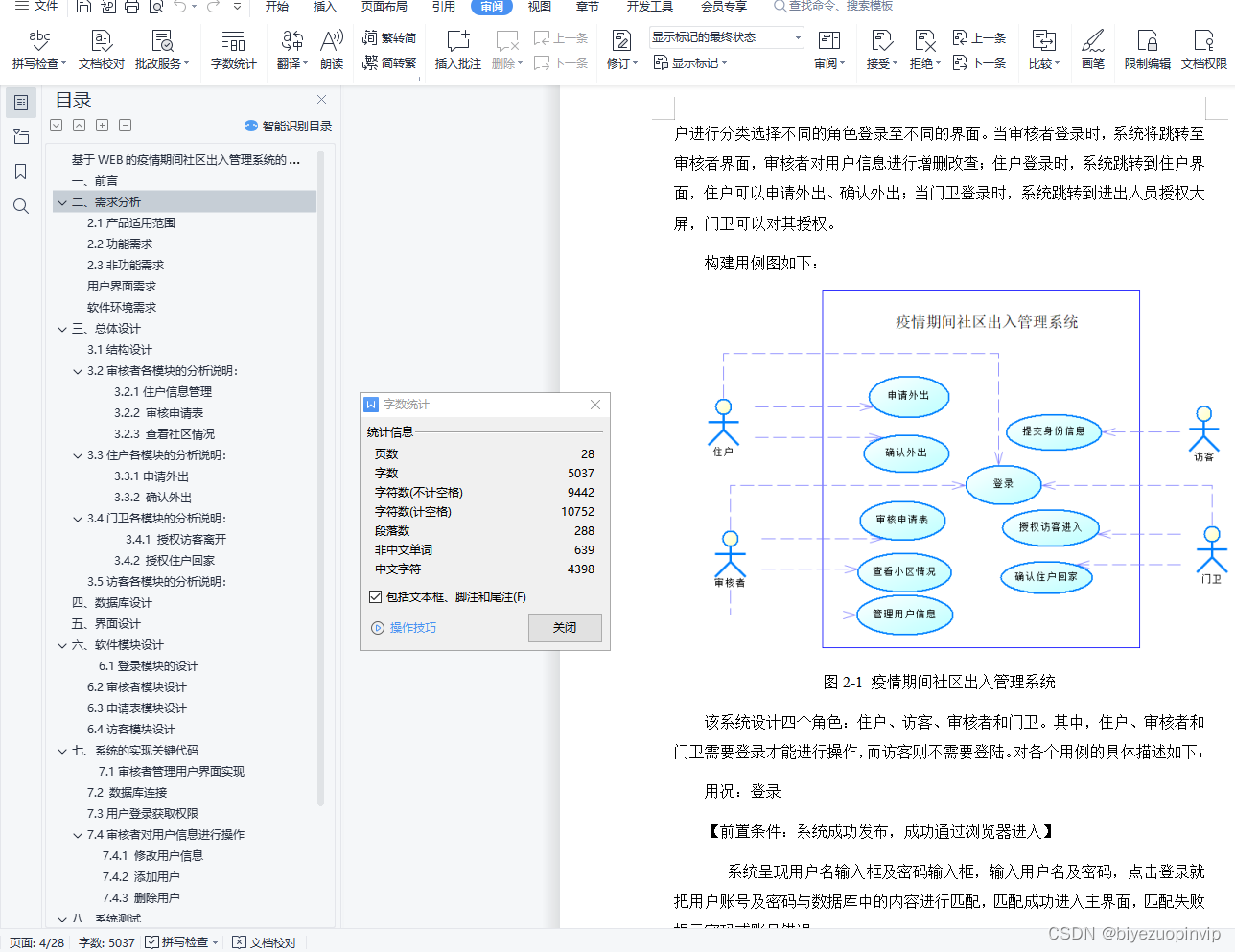Click 页面: 4/28 in status bar

point(37,942)
